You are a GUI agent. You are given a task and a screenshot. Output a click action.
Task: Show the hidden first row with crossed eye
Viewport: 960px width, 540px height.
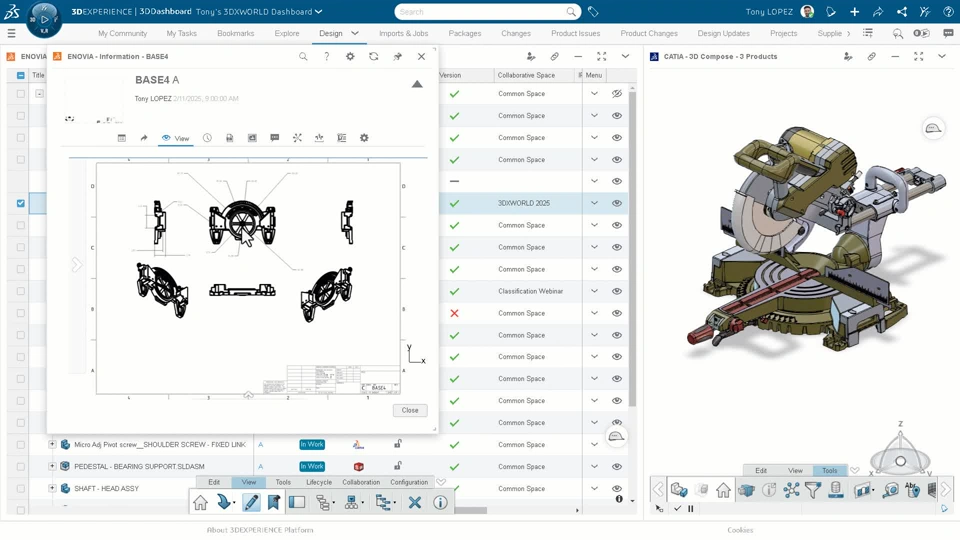coord(617,94)
